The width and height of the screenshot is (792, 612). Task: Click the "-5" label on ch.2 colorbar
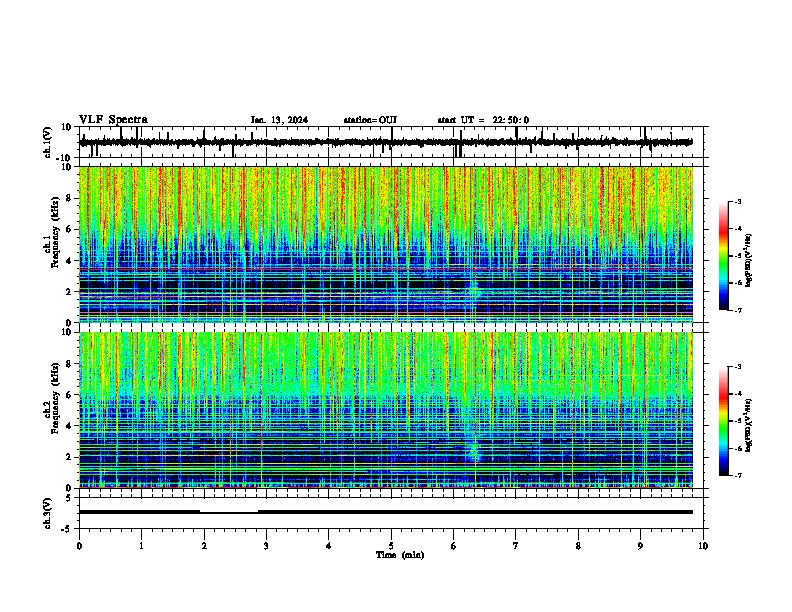pyautogui.click(x=738, y=421)
